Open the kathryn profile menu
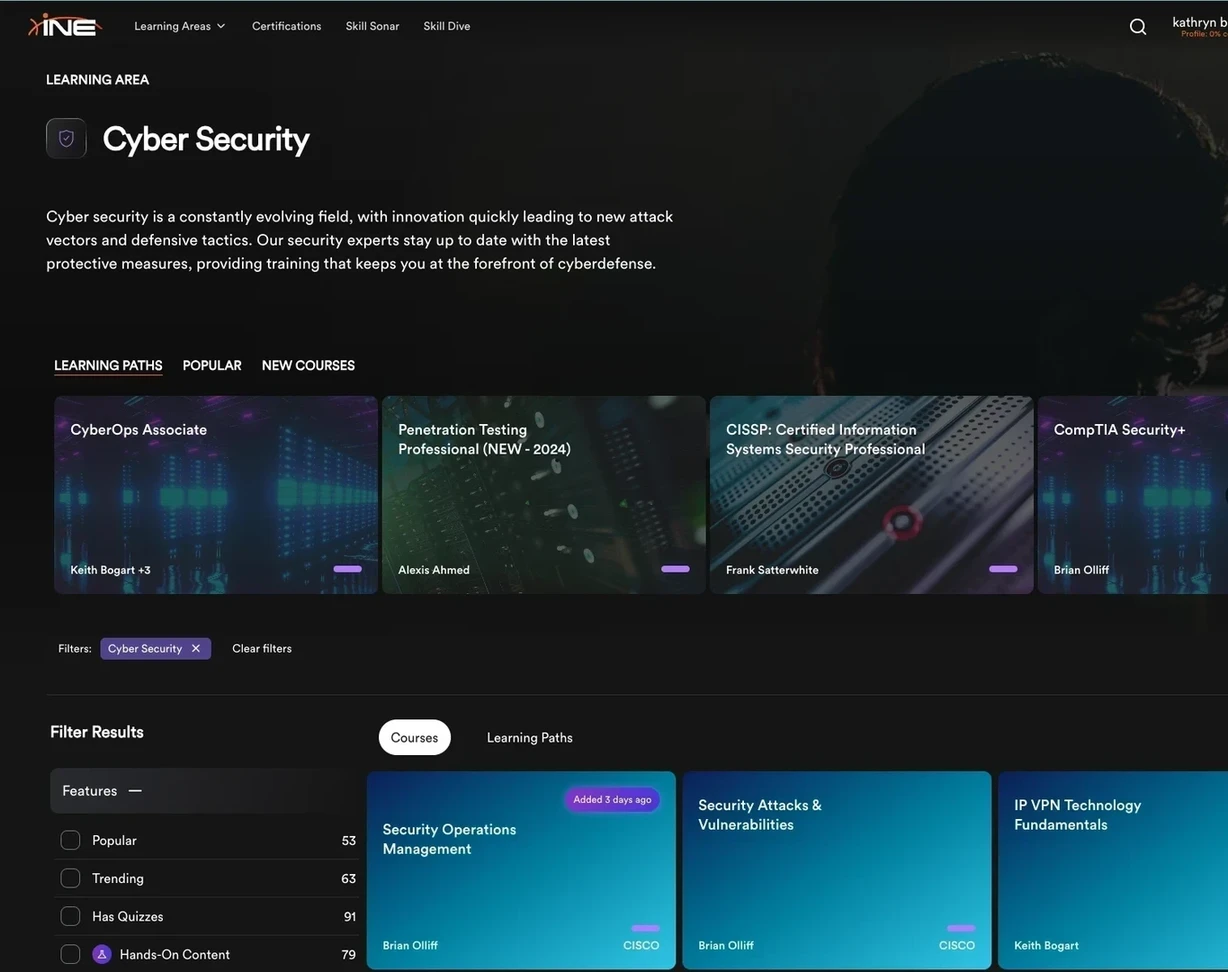Image resolution: width=1228 pixels, height=972 pixels. [1198, 24]
